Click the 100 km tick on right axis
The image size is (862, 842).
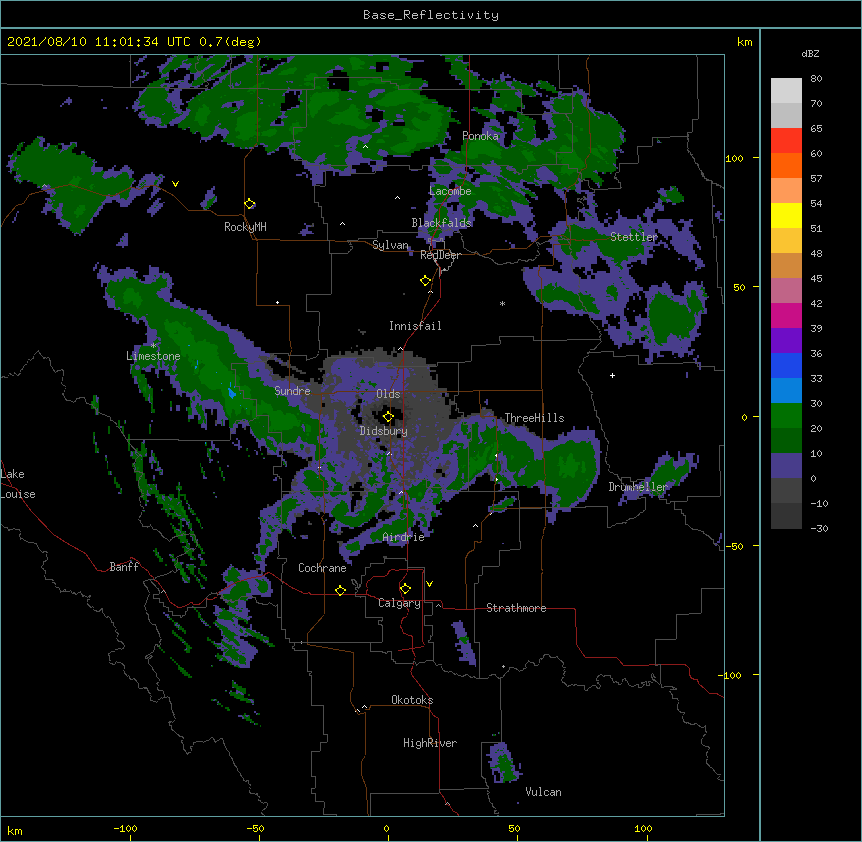click(734, 158)
